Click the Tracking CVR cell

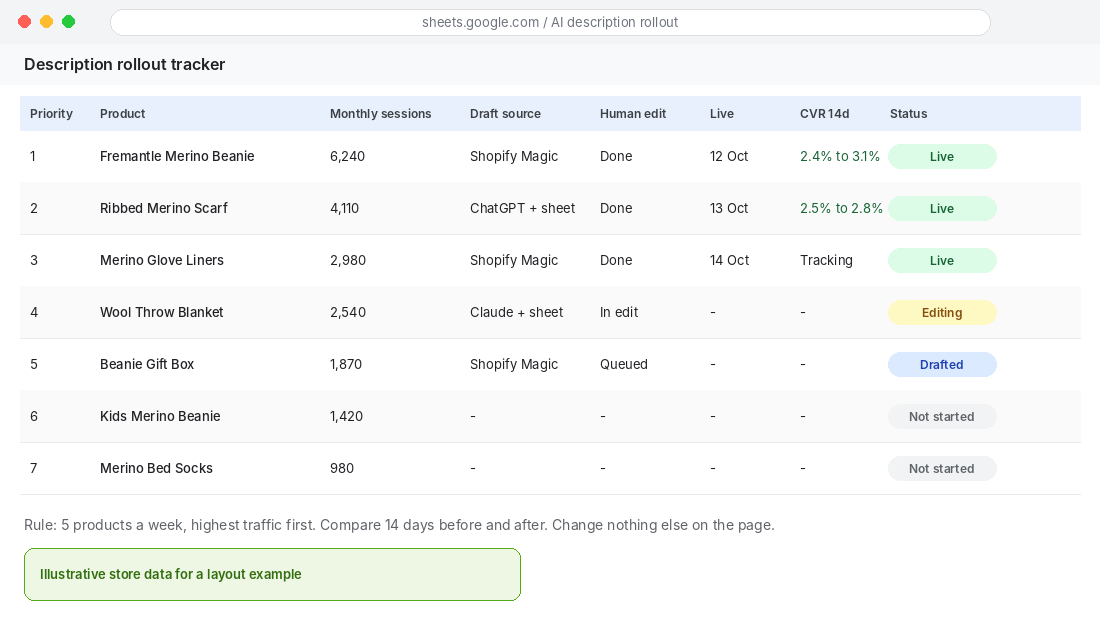tap(826, 260)
